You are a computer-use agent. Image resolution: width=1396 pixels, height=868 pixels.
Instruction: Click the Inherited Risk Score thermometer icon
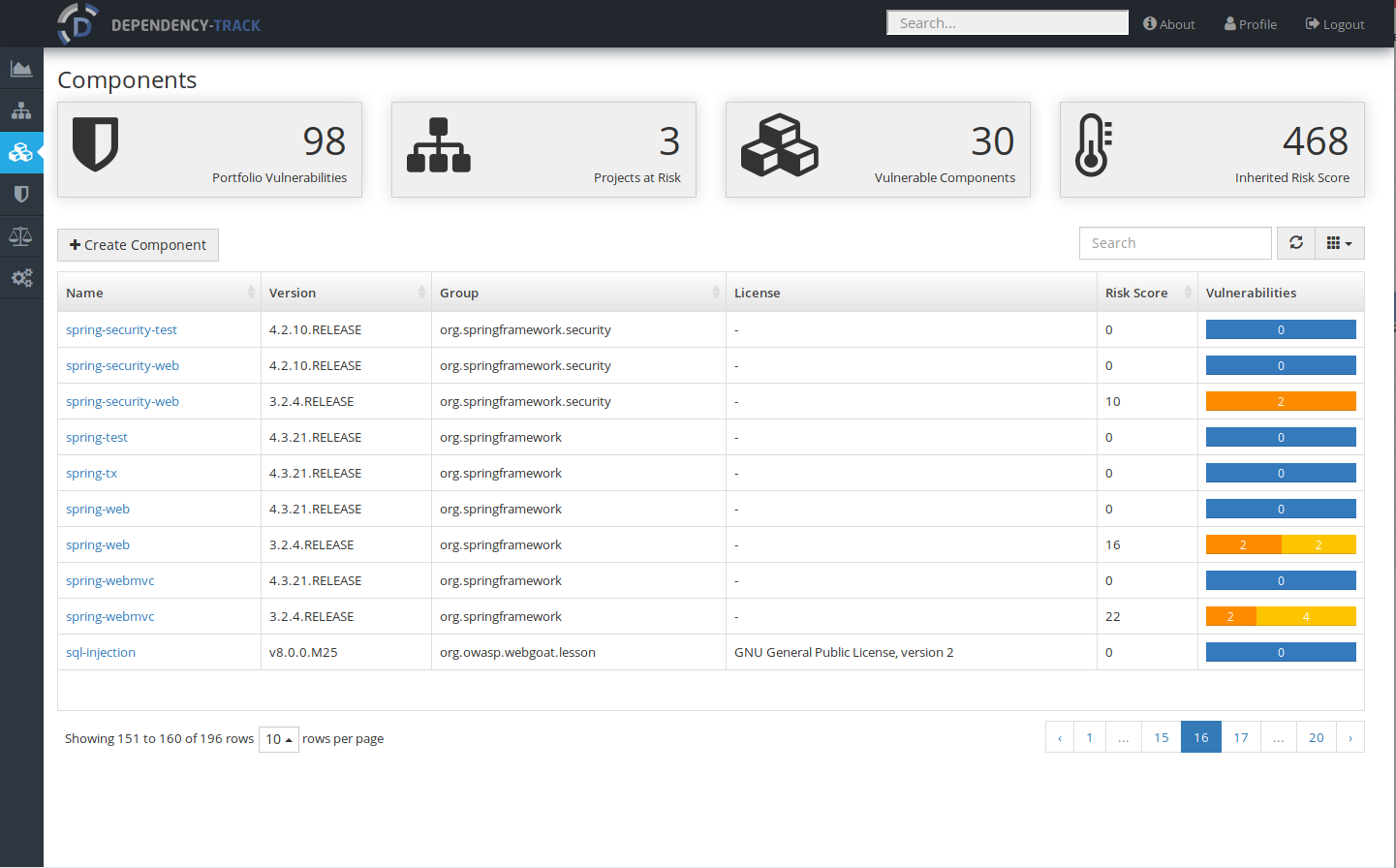(1094, 145)
